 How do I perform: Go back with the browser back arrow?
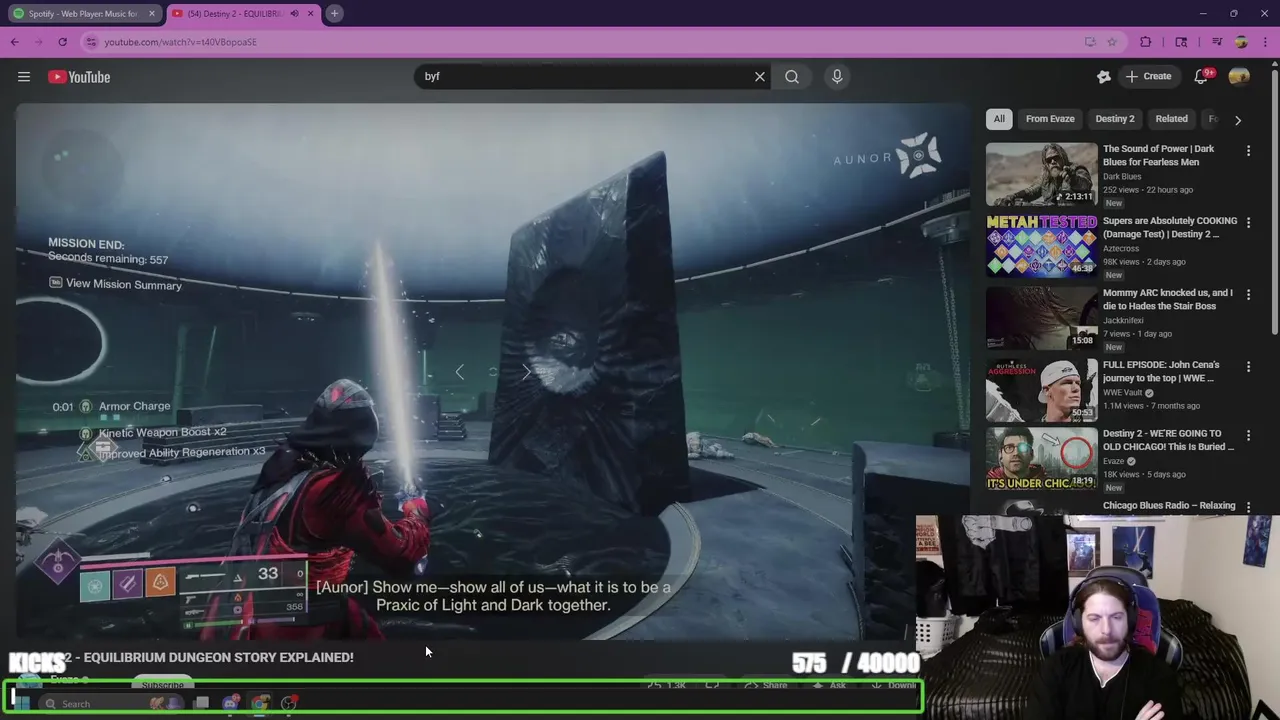15,42
